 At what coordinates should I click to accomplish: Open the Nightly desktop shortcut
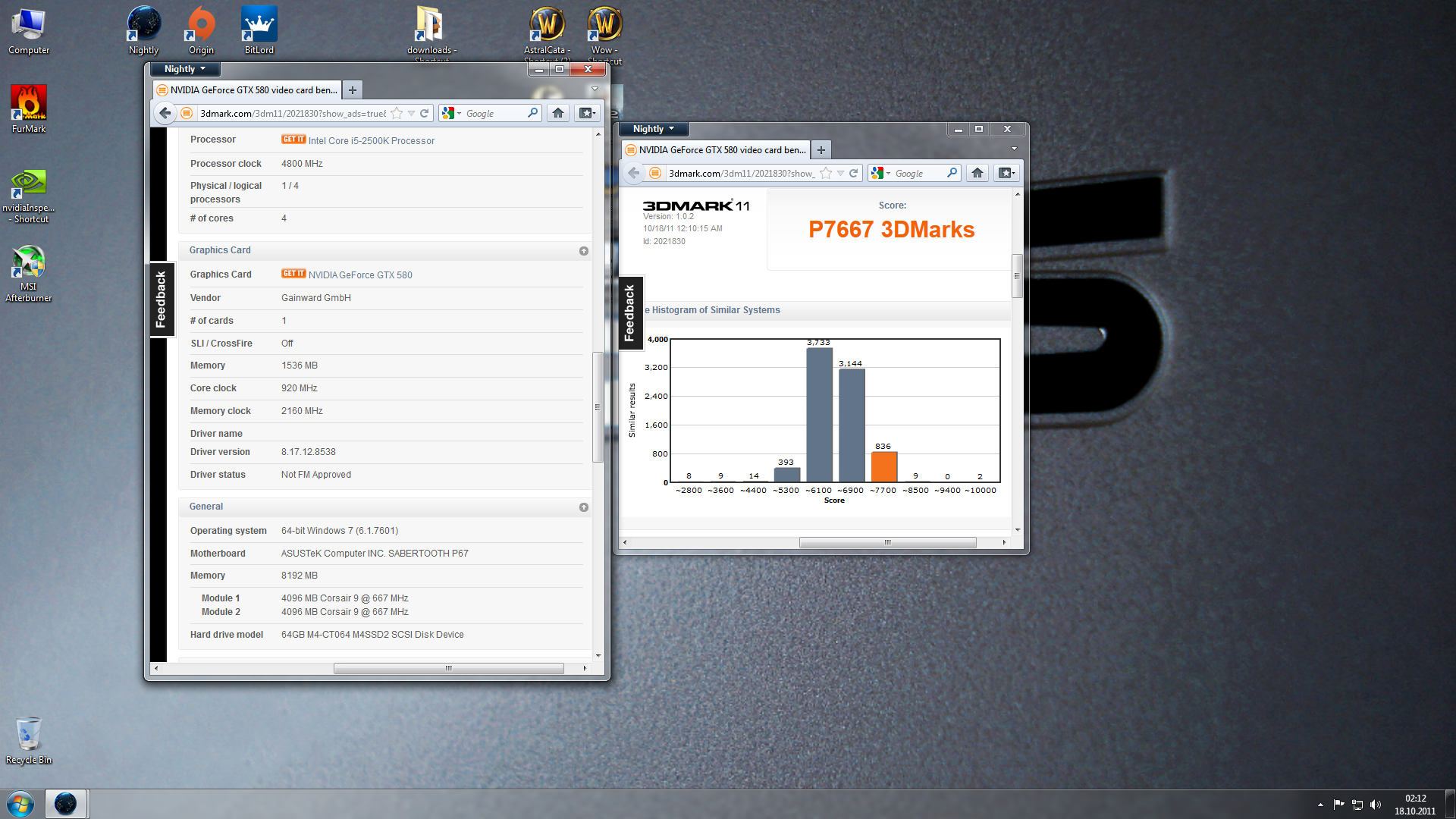point(143,30)
